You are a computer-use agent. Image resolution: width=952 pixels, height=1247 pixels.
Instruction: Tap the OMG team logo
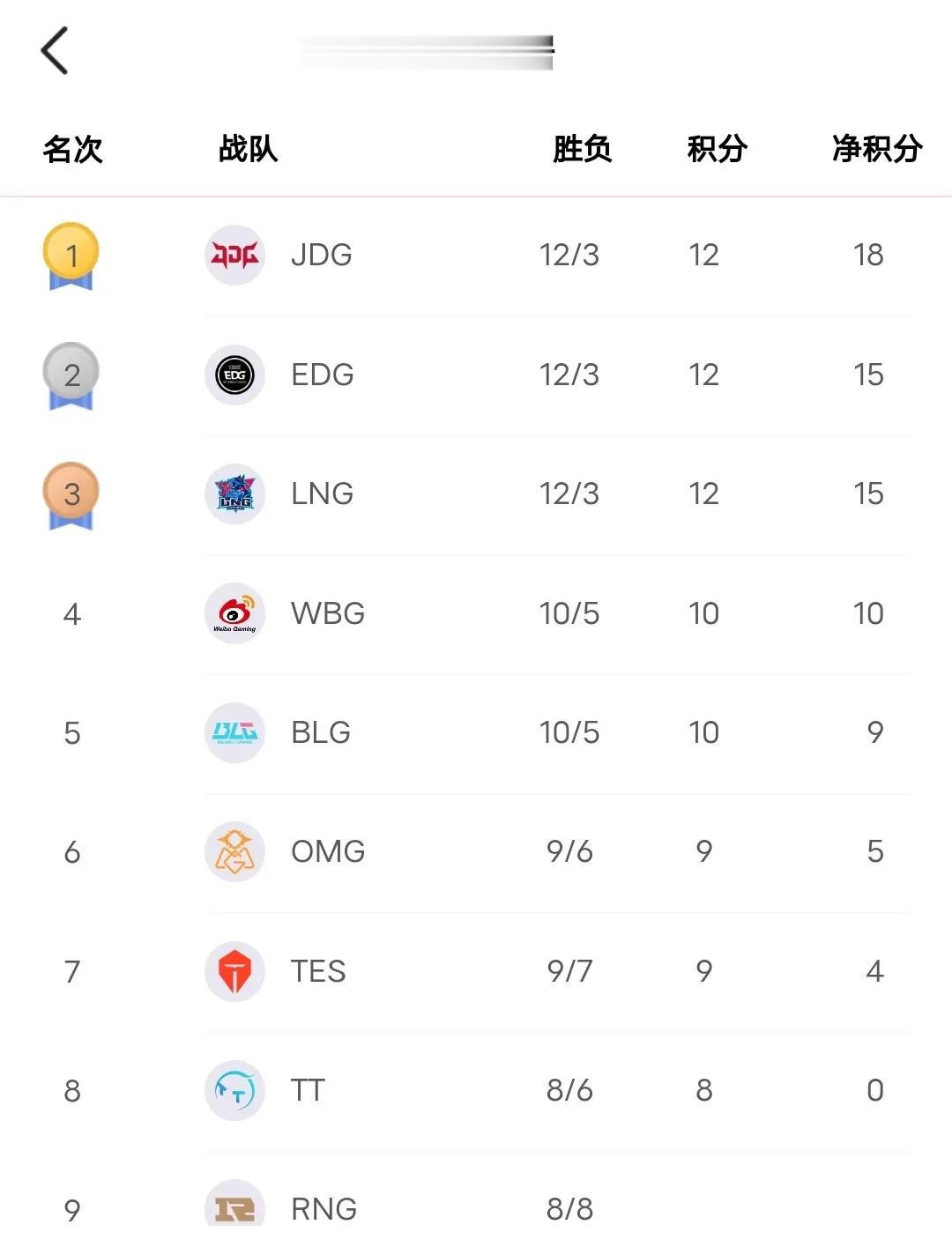[x=234, y=851]
